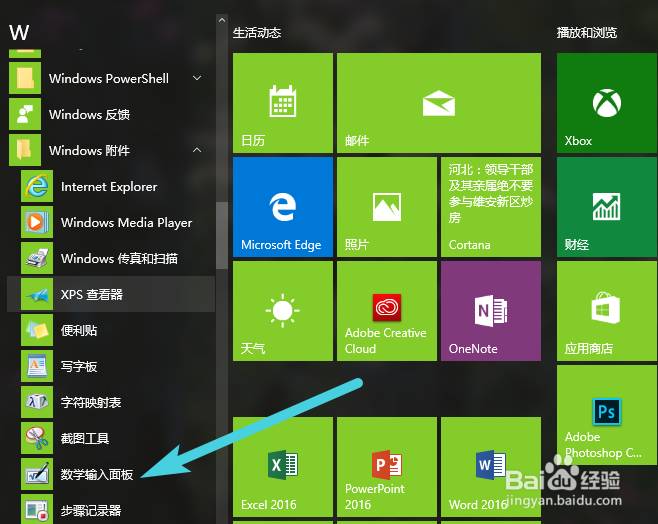Select the Internet Explorer text label
Image resolution: width=658 pixels, height=524 pixels.
(x=109, y=187)
